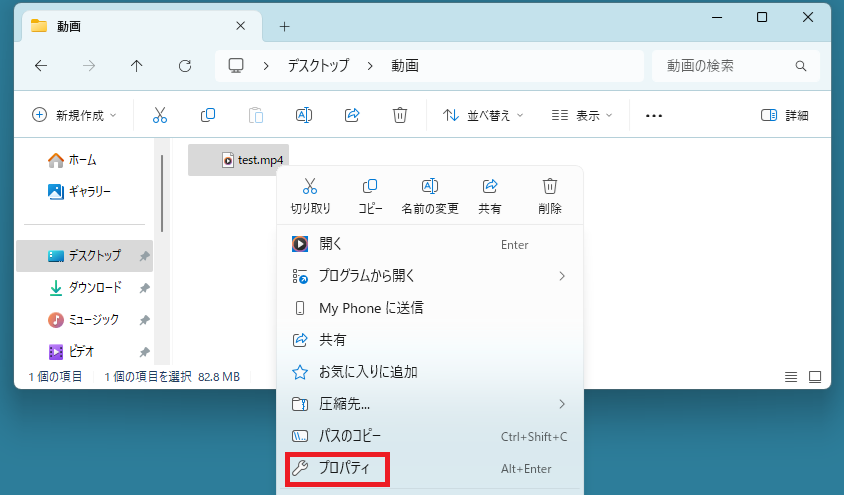
Task: Select 名前の変更 in the context menu
Action: (430, 196)
